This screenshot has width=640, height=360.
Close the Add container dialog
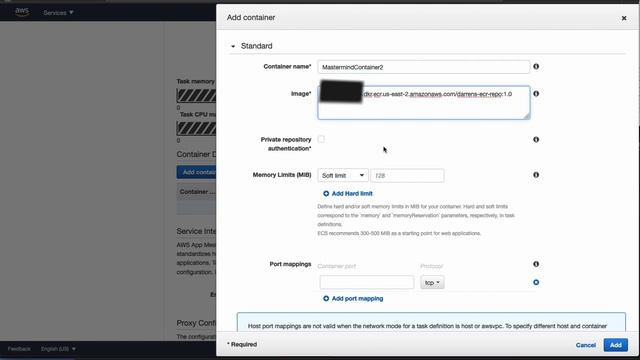point(624,18)
